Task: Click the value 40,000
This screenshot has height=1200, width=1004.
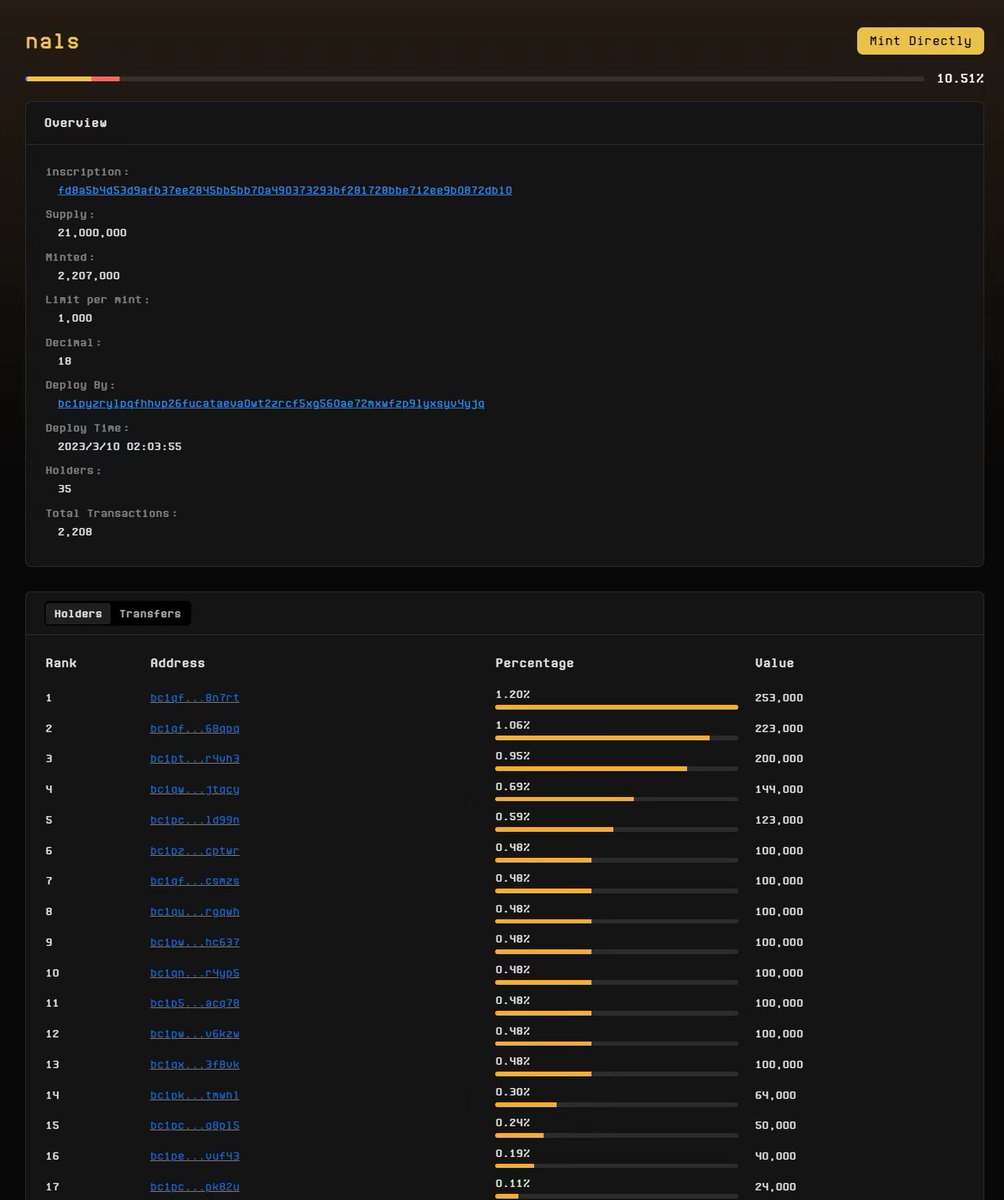Action: (x=776, y=1156)
